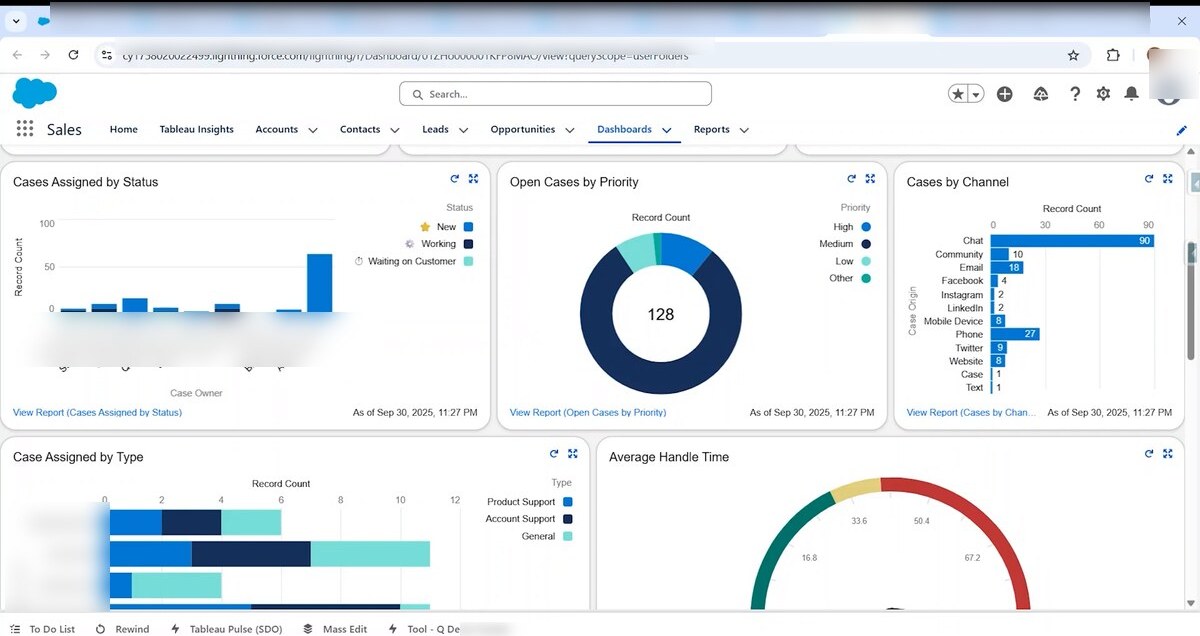Open View Report (Cases Assigned by Status) link
The width and height of the screenshot is (1200, 636).
pyautogui.click(x=97, y=412)
